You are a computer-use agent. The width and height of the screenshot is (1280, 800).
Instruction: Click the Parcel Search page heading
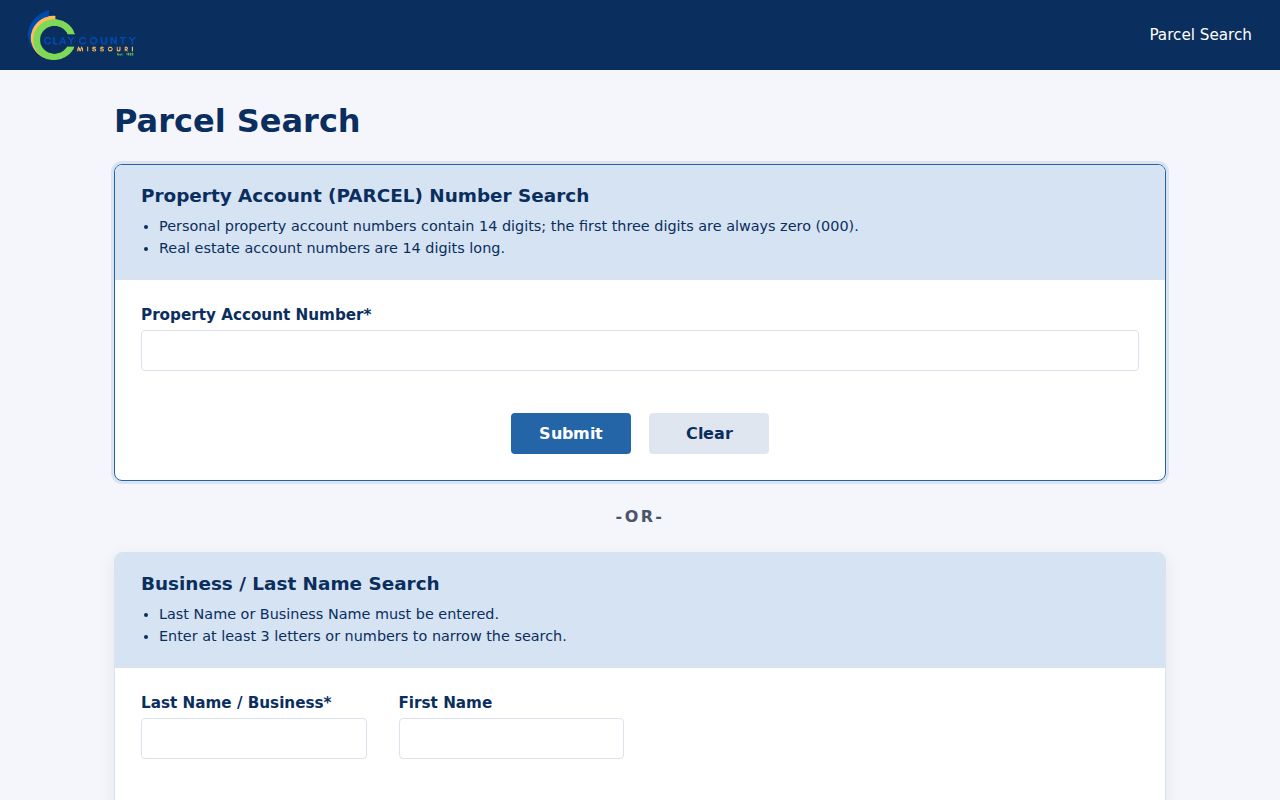tap(237, 121)
